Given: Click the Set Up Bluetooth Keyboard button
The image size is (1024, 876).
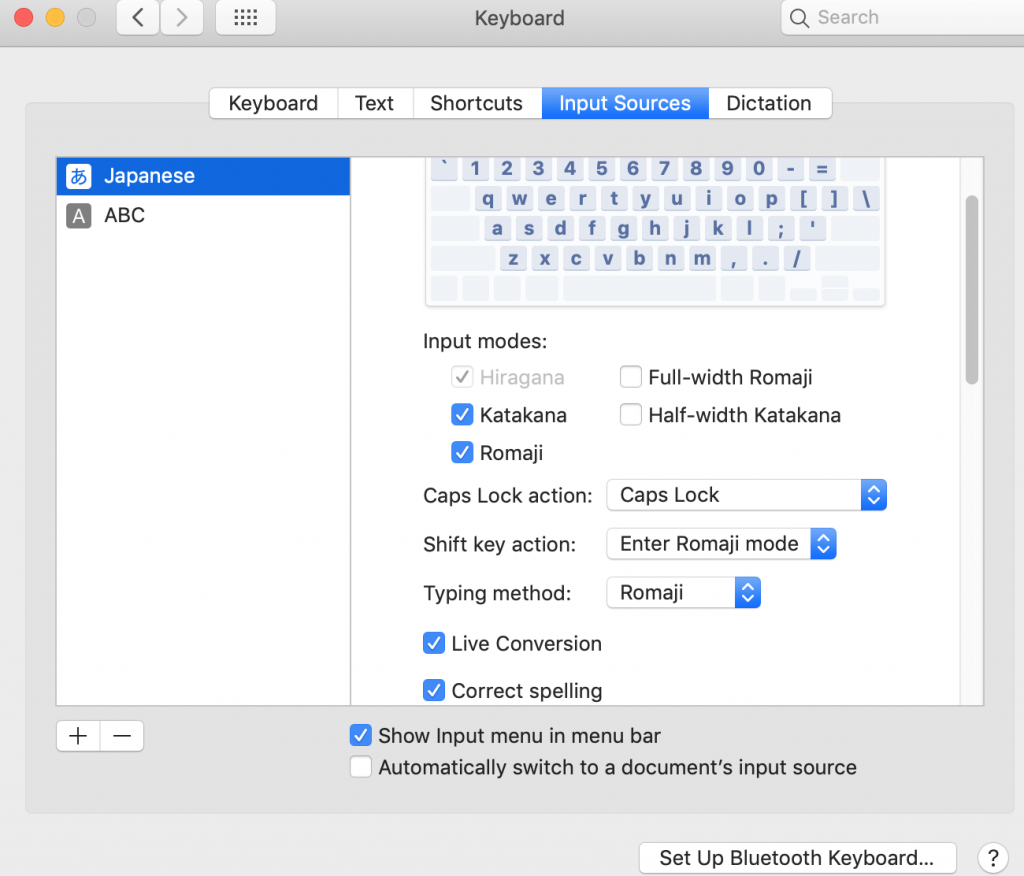Looking at the screenshot, I should coord(797,857).
